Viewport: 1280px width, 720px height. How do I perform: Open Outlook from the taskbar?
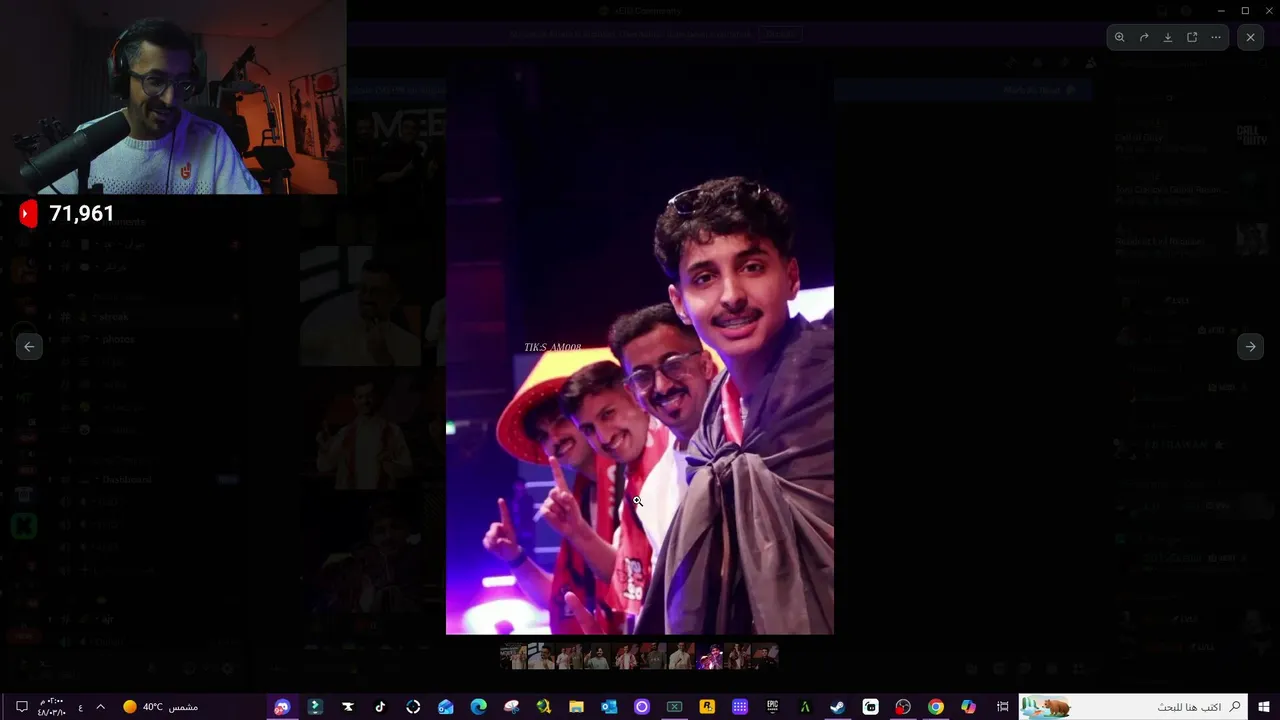pyautogui.click(x=609, y=707)
